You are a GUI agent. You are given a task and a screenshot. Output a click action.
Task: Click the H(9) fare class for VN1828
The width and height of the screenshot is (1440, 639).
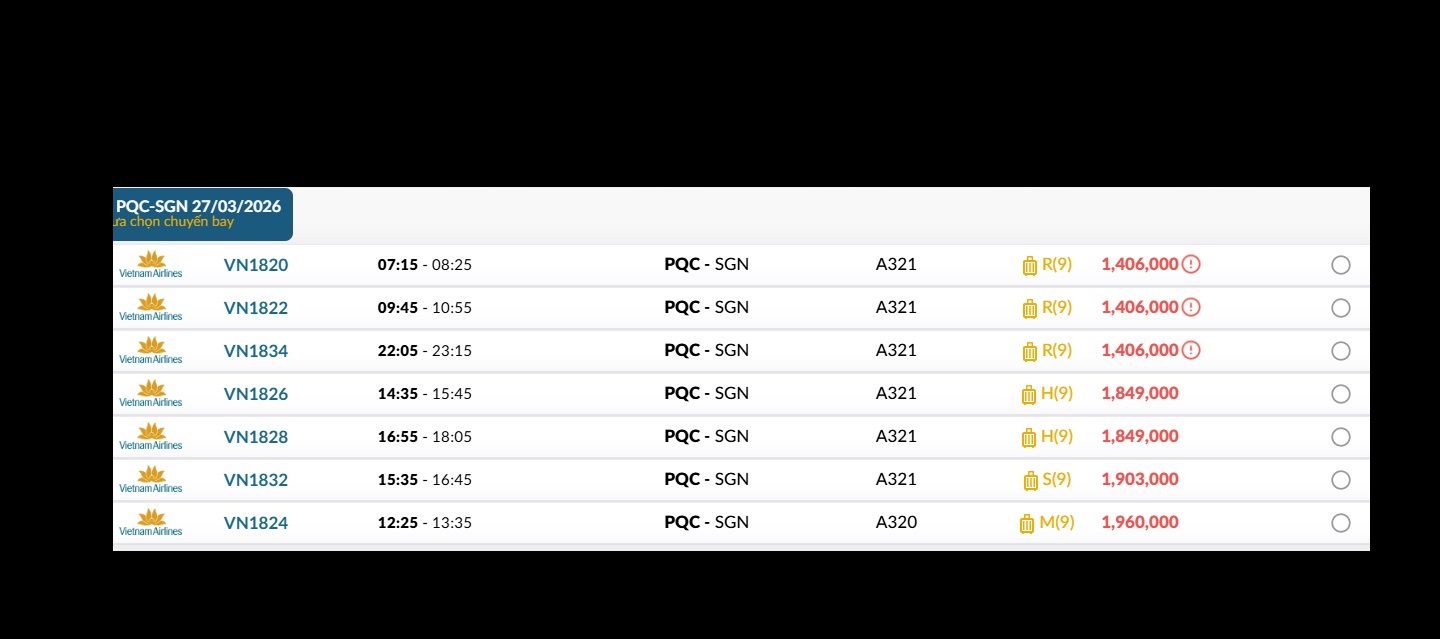pyautogui.click(x=1057, y=437)
